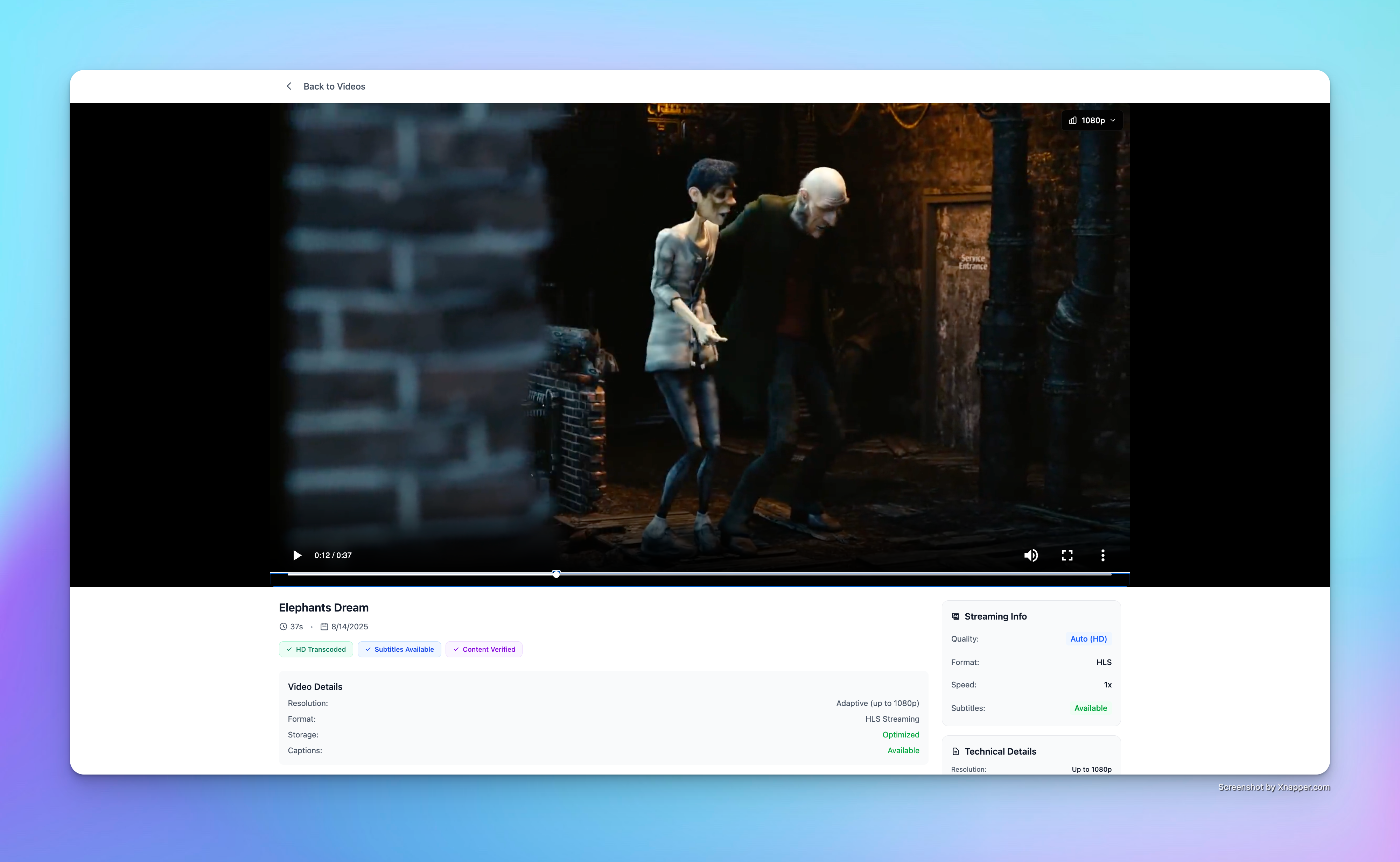Open the 1080p quality dropdown
1400x862 pixels.
point(1092,120)
